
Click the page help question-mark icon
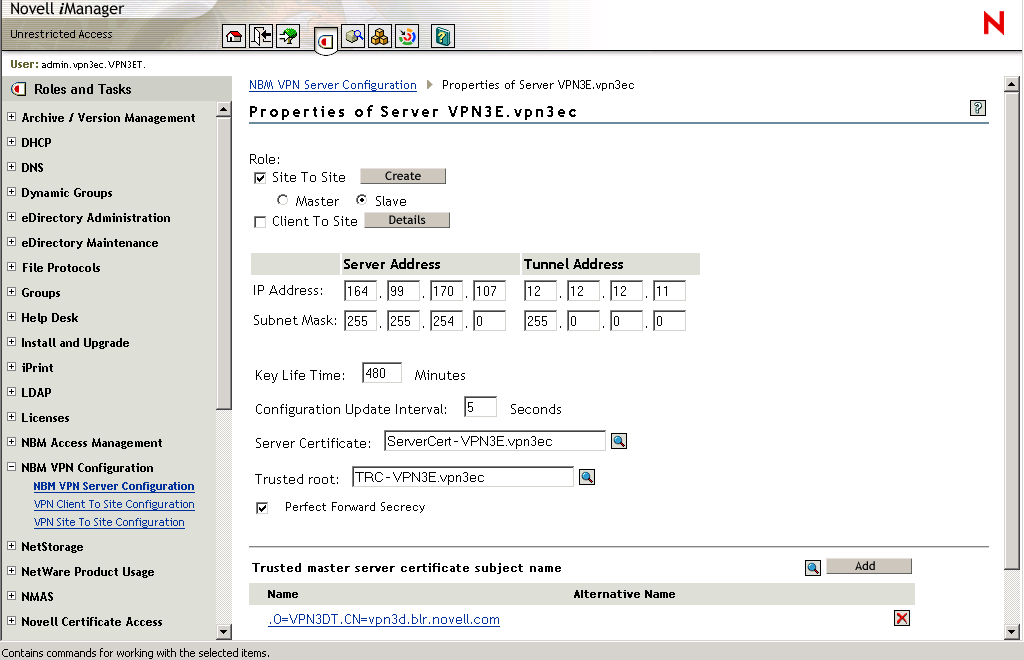(x=978, y=108)
